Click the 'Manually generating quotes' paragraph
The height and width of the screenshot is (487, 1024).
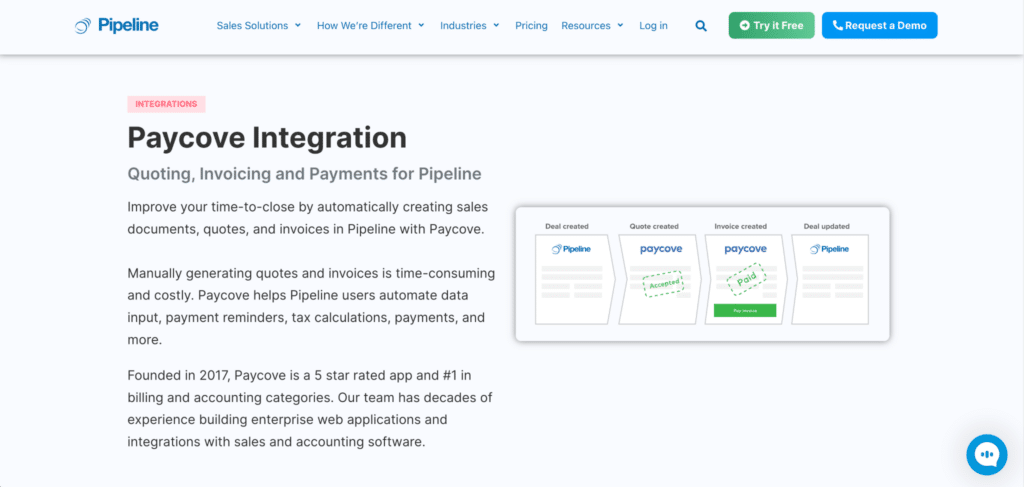[x=312, y=306]
